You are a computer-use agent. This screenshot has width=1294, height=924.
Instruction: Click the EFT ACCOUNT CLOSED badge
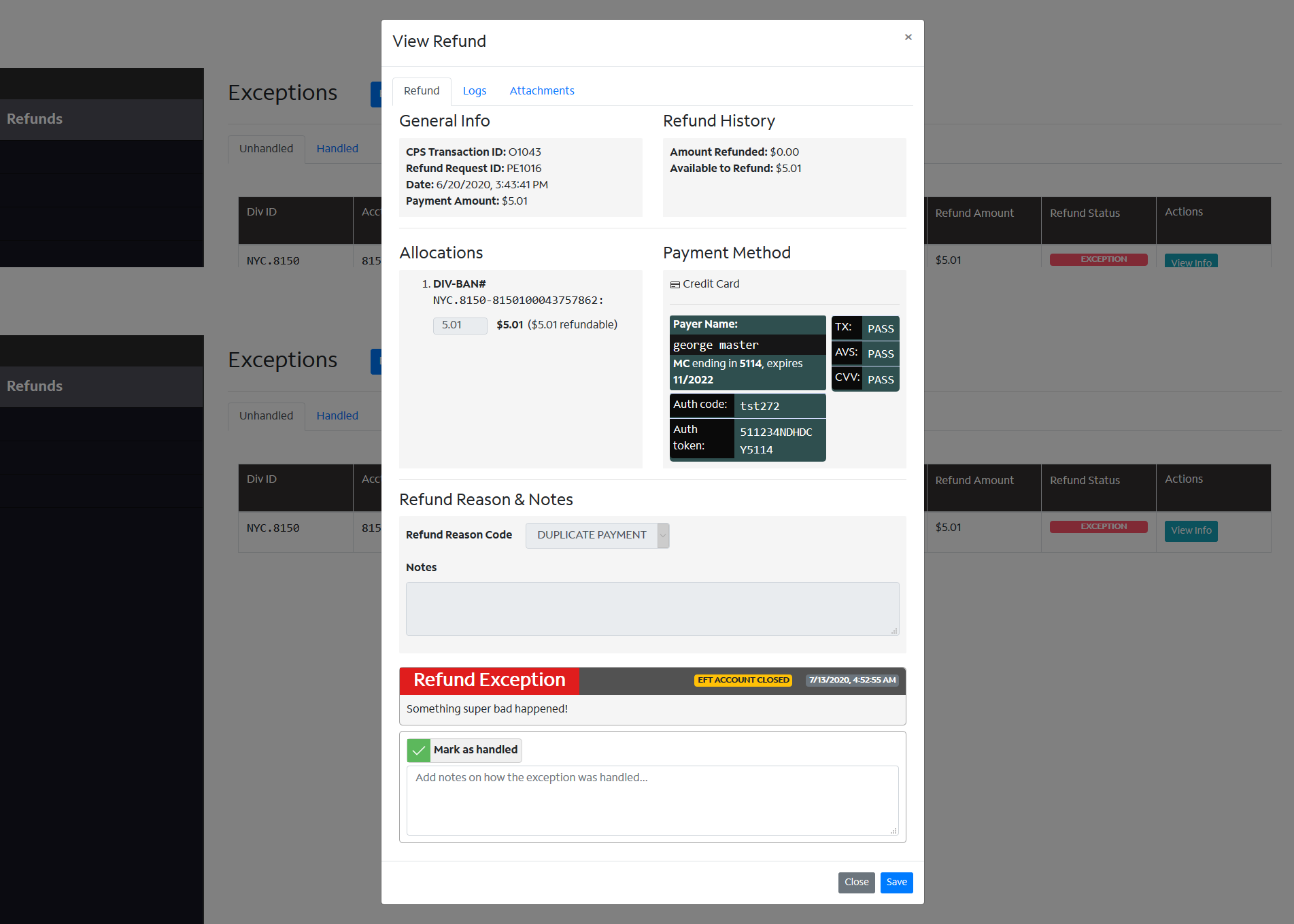coord(743,681)
